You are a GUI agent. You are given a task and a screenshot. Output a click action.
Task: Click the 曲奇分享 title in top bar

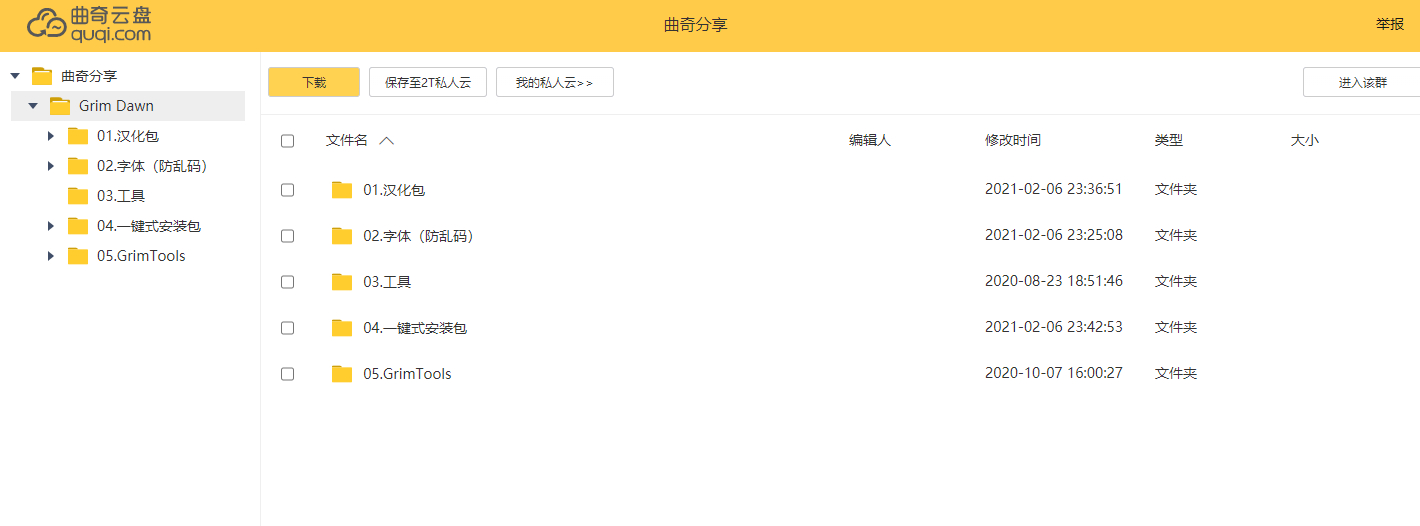[x=696, y=25]
